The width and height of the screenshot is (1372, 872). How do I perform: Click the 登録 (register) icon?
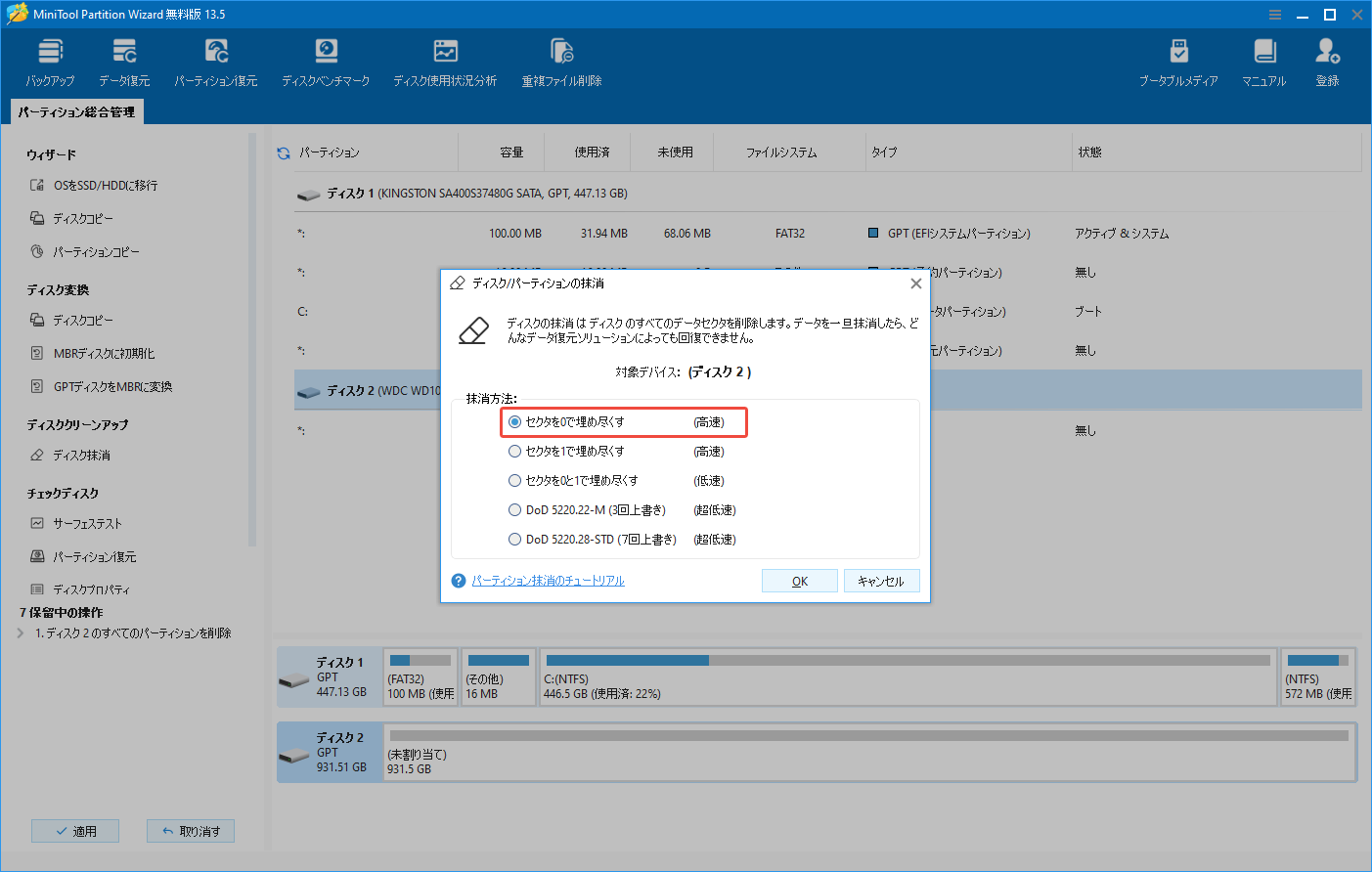[1327, 59]
